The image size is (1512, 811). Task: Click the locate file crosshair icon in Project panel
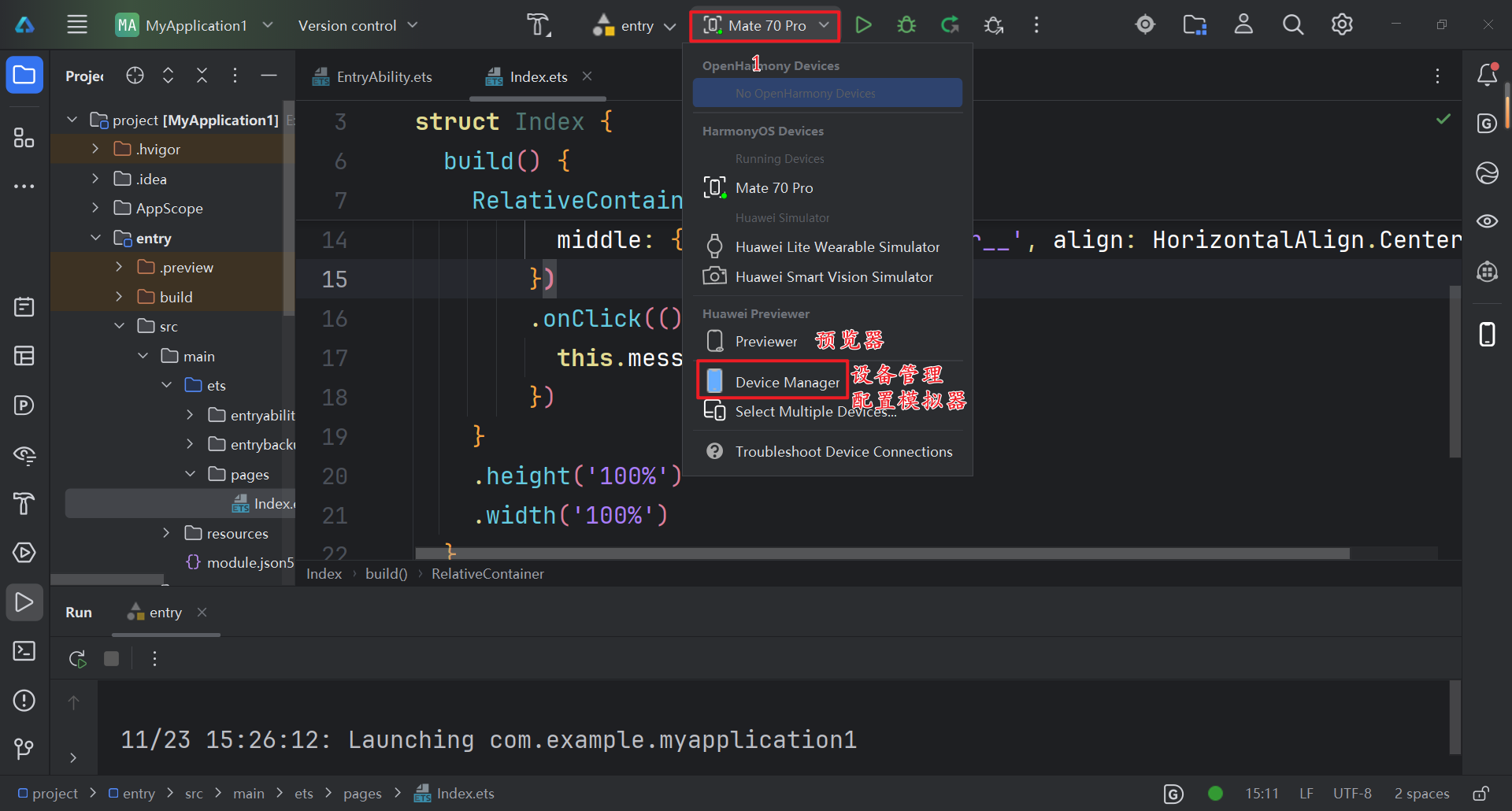pos(135,76)
